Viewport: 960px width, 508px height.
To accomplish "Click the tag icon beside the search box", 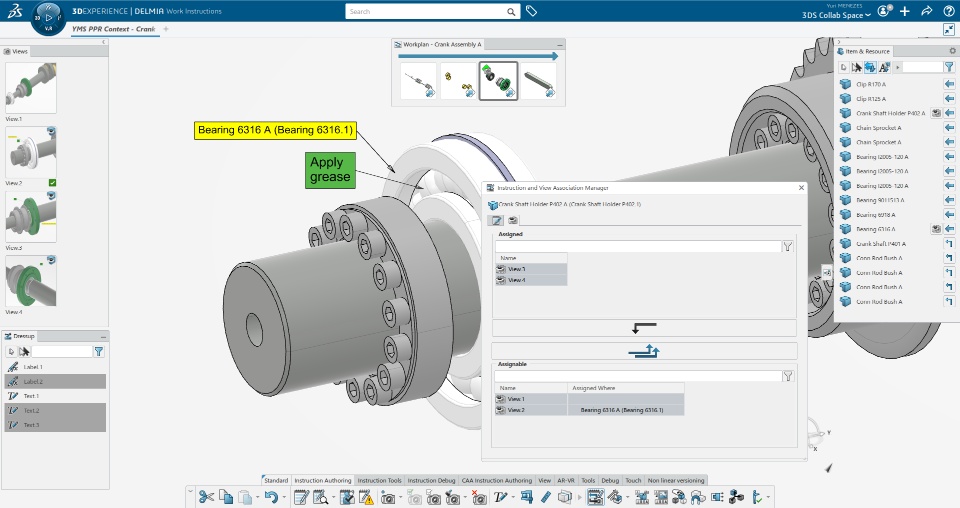I will [531, 11].
